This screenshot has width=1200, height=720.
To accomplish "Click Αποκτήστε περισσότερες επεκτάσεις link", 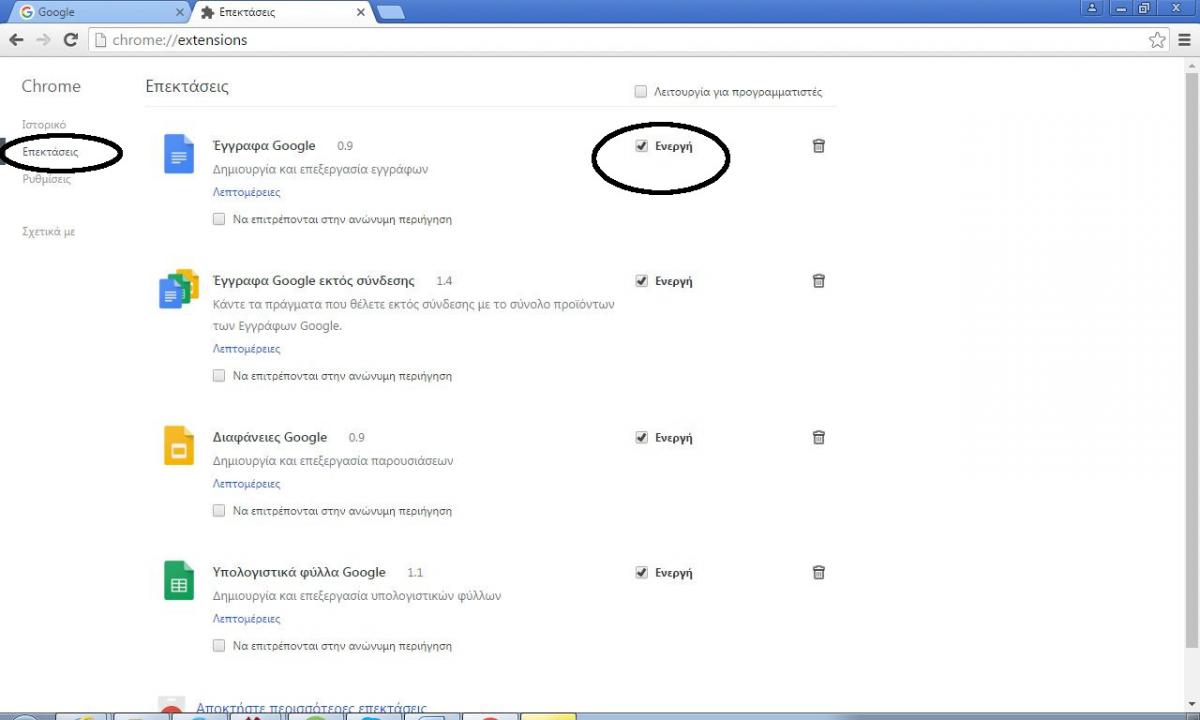I will pyautogui.click(x=311, y=709).
